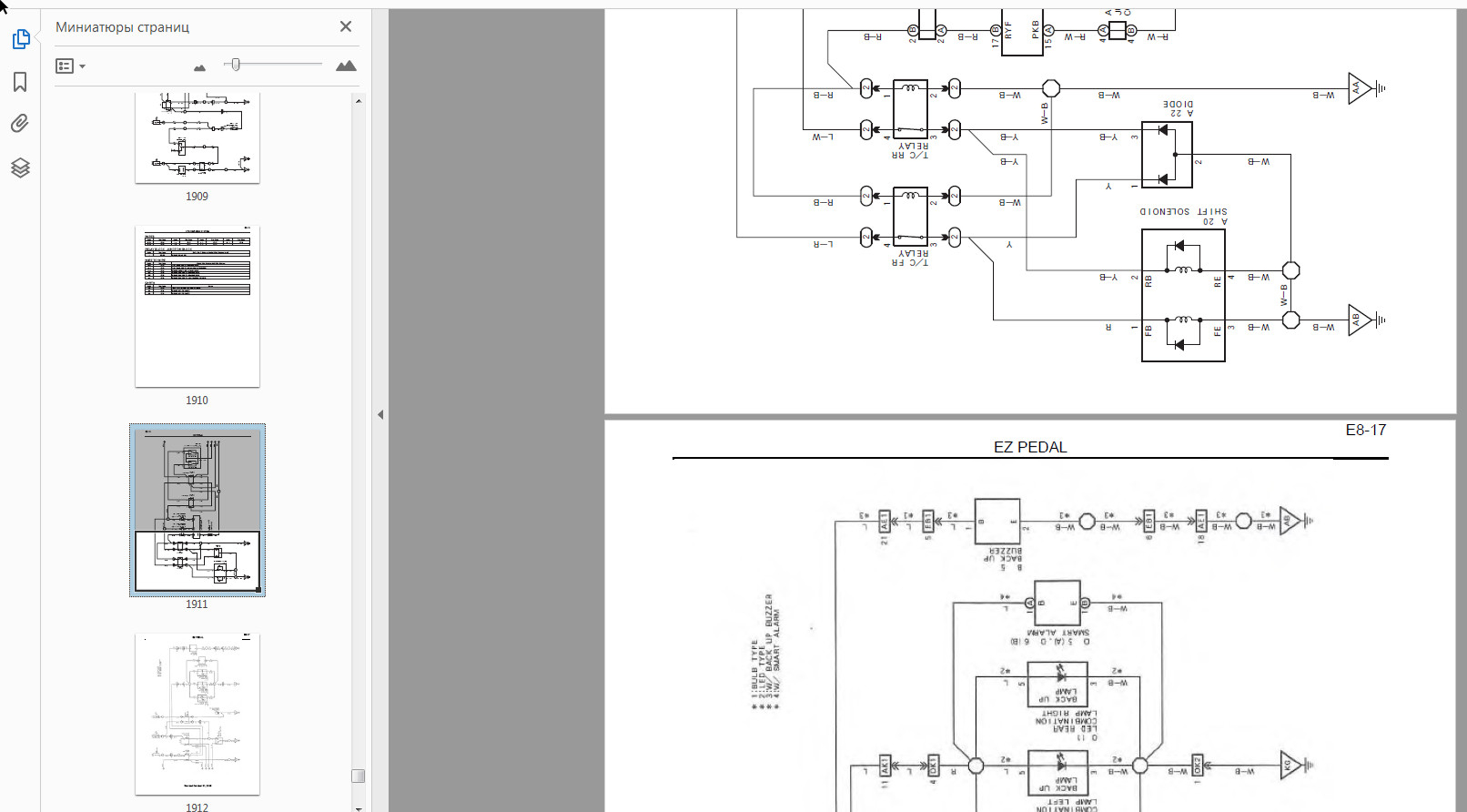The image size is (1467, 812).
Task: Click the 1911 page number label
Action: coord(197,604)
